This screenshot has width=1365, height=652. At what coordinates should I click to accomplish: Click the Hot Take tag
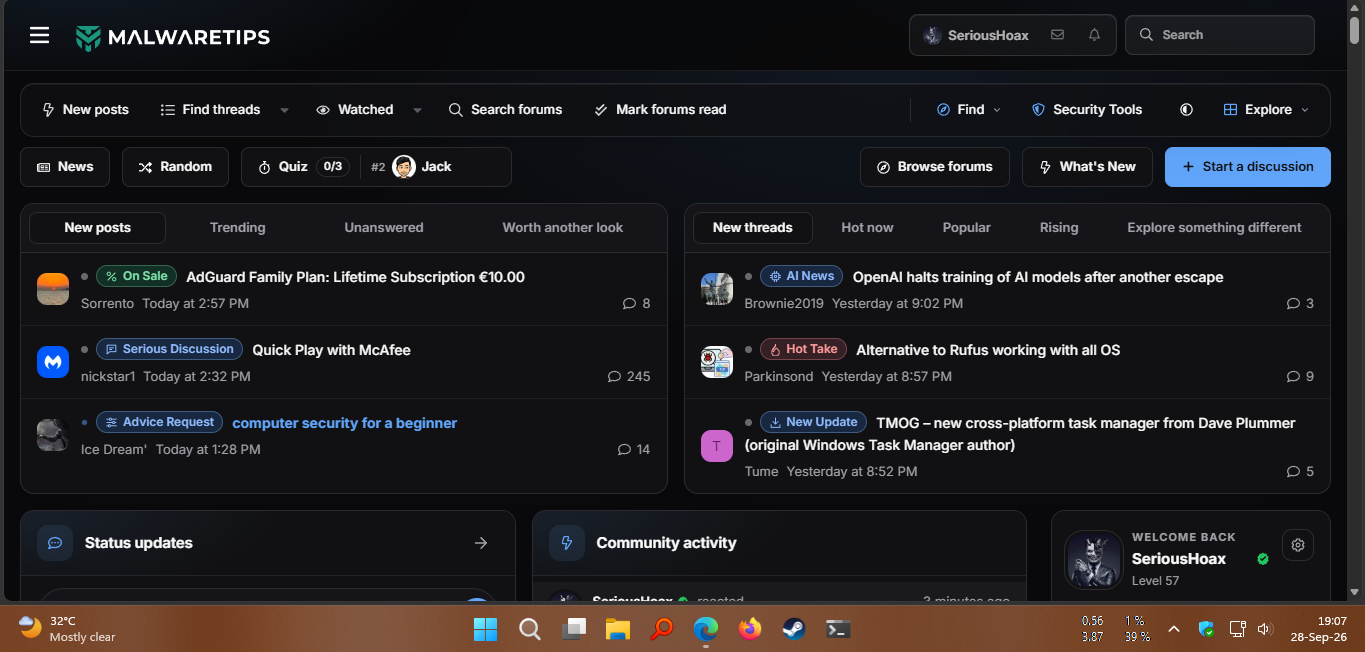click(804, 349)
